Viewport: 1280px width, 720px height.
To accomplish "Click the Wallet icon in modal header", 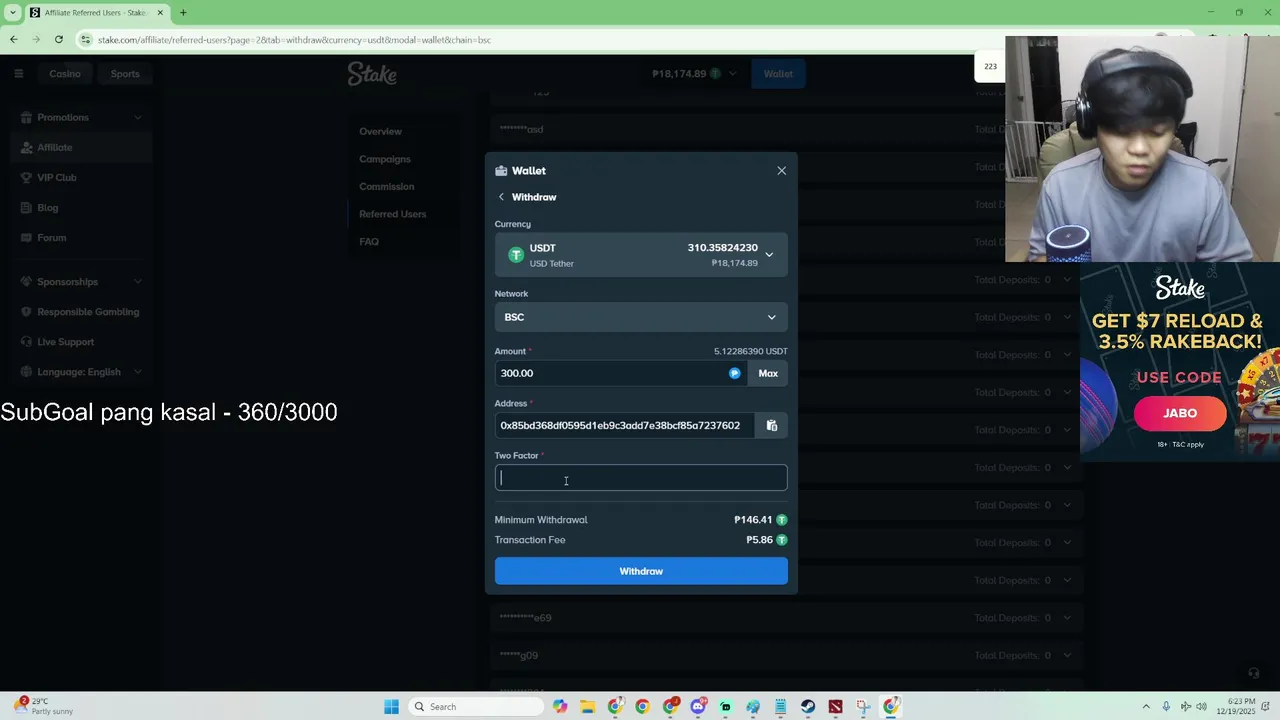I will point(501,171).
